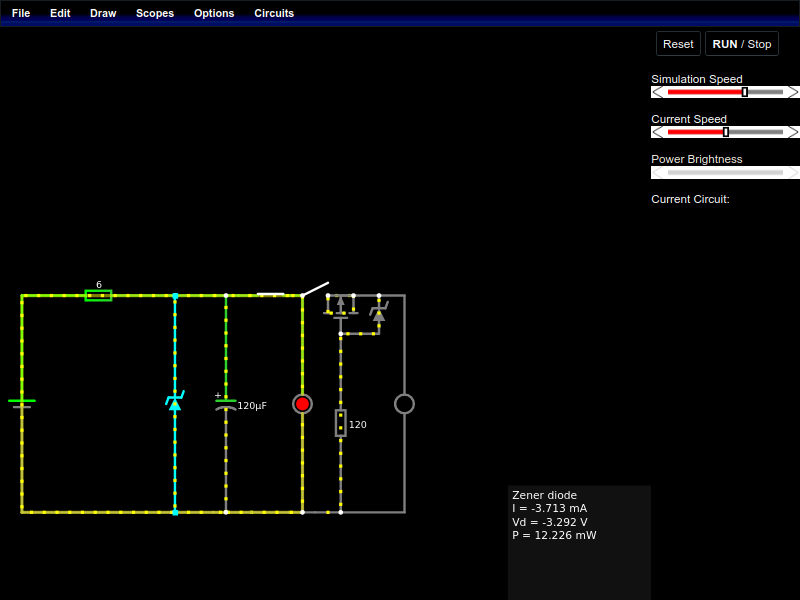Select the gray Zener diode near MOSFET
Viewport: 800px width, 600px height.
pos(378,313)
